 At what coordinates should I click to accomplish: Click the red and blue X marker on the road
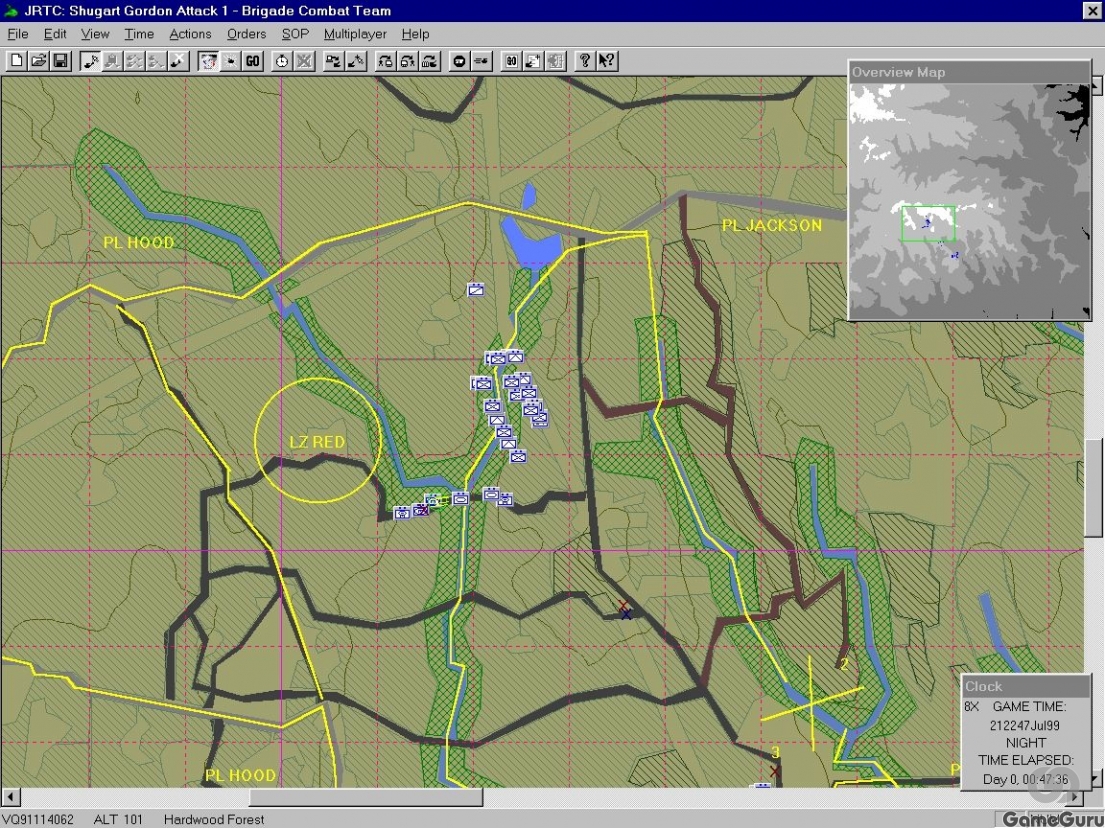(x=624, y=610)
